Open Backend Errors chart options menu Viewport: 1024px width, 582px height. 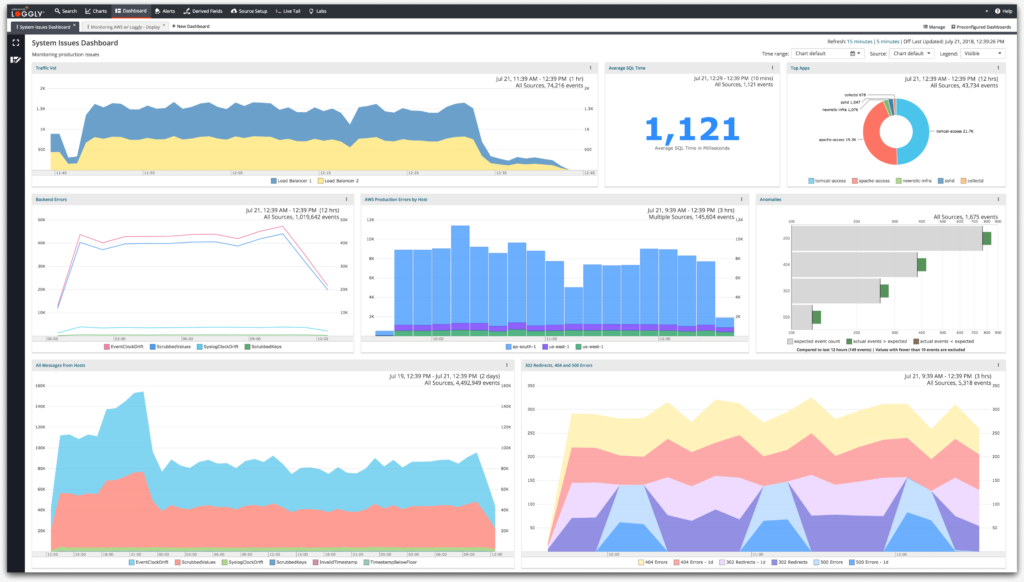tap(346, 199)
